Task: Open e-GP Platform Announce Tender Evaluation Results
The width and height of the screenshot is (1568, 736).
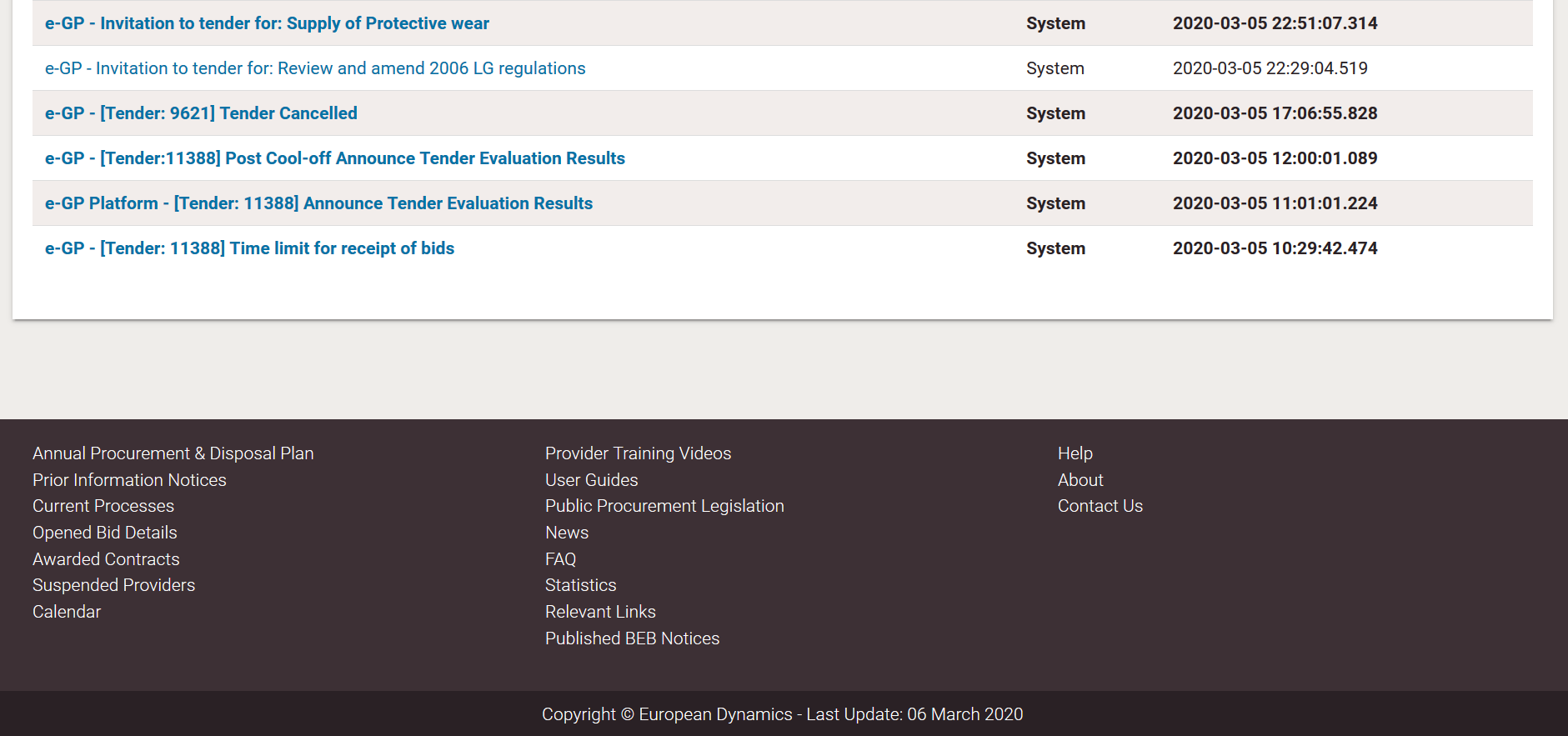Action: 318,203
